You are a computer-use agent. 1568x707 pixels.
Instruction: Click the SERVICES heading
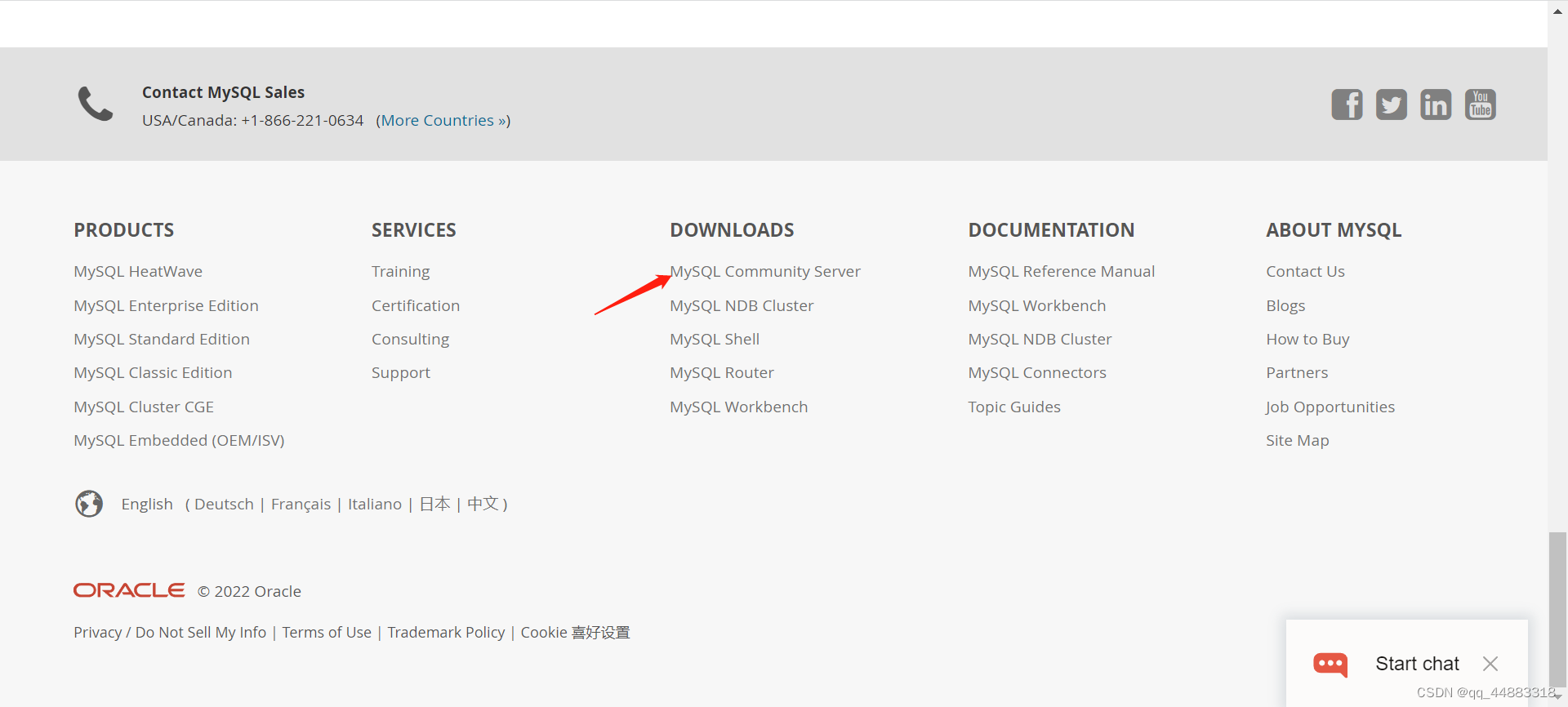(x=414, y=230)
